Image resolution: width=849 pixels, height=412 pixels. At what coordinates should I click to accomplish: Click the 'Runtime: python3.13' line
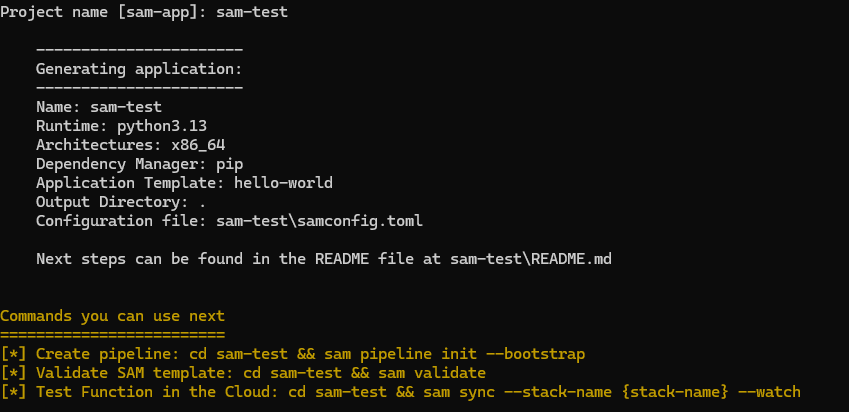pyautogui.click(x=121, y=126)
